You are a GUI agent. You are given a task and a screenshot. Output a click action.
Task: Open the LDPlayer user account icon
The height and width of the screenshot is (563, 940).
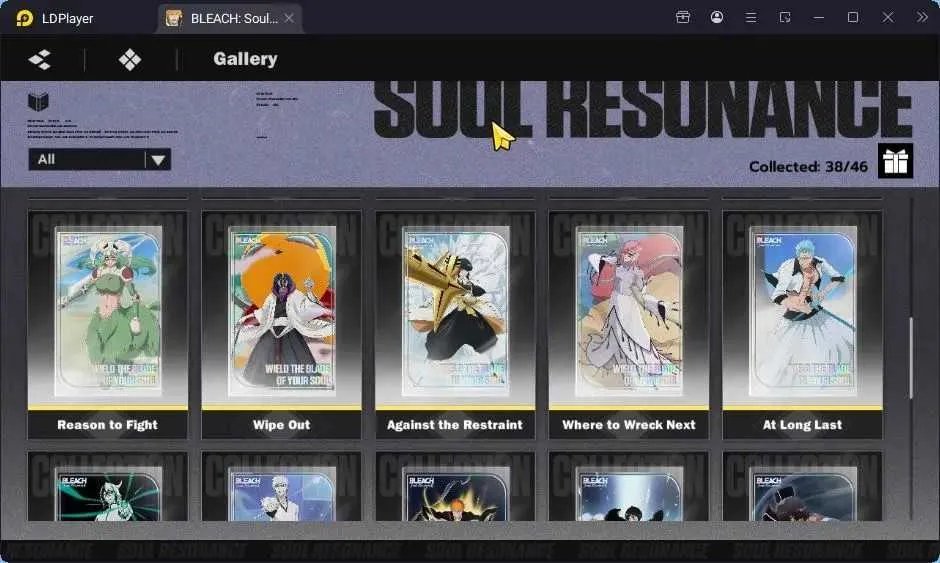click(716, 17)
